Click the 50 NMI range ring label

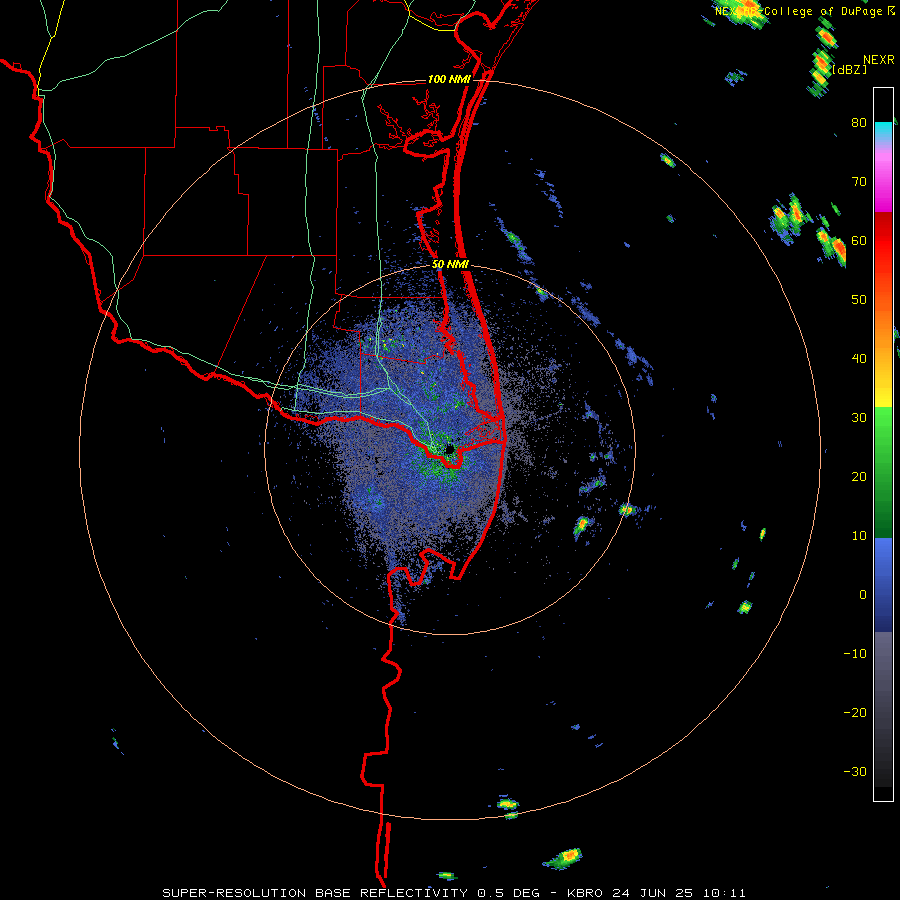point(450,265)
